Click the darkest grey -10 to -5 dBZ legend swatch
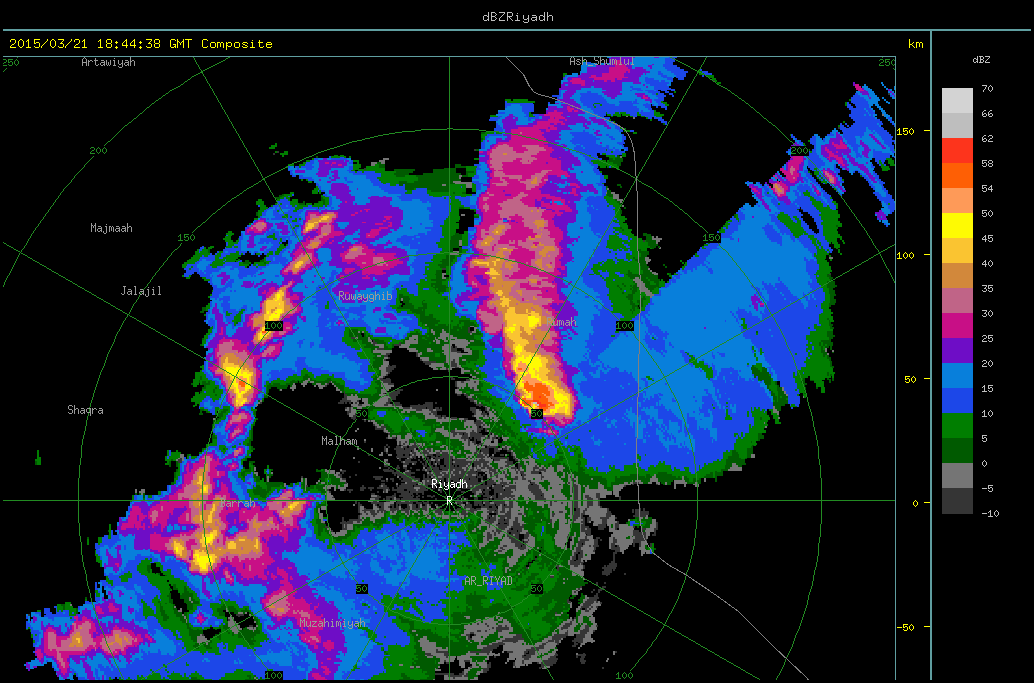Image resolution: width=1034 pixels, height=683 pixels. 957,501
